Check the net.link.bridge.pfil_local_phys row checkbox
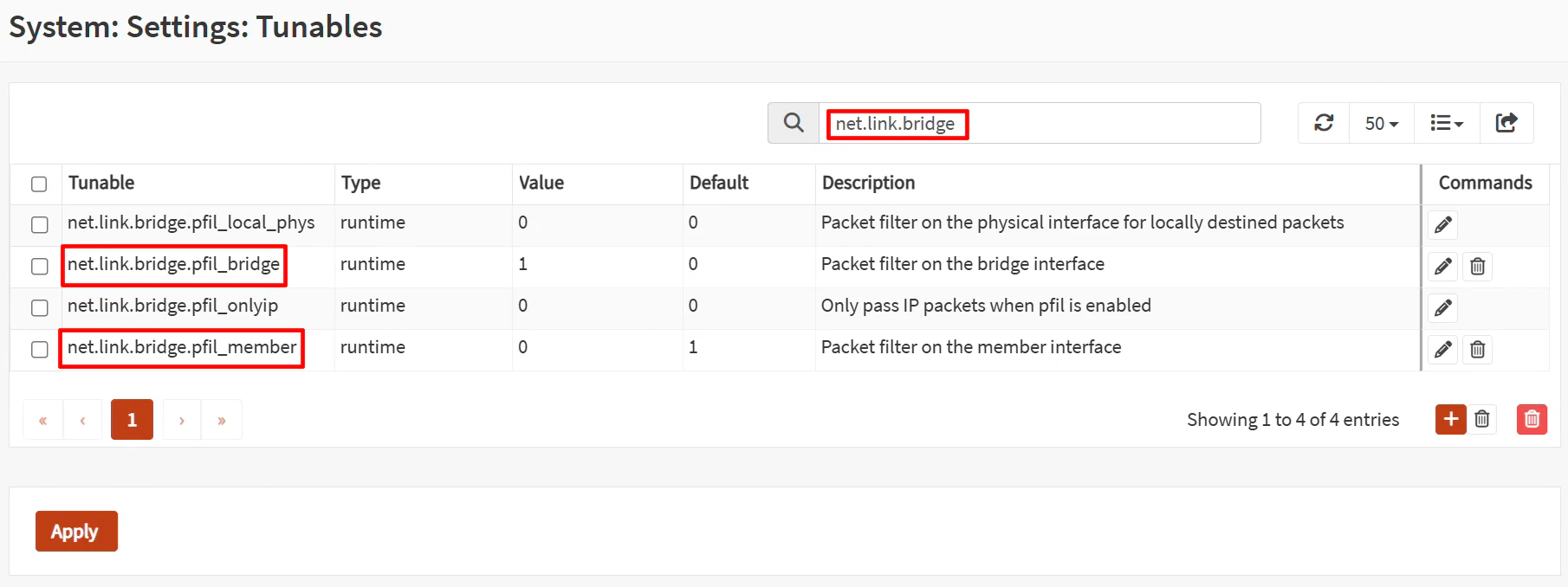This screenshot has height=587, width=1568. click(39, 224)
